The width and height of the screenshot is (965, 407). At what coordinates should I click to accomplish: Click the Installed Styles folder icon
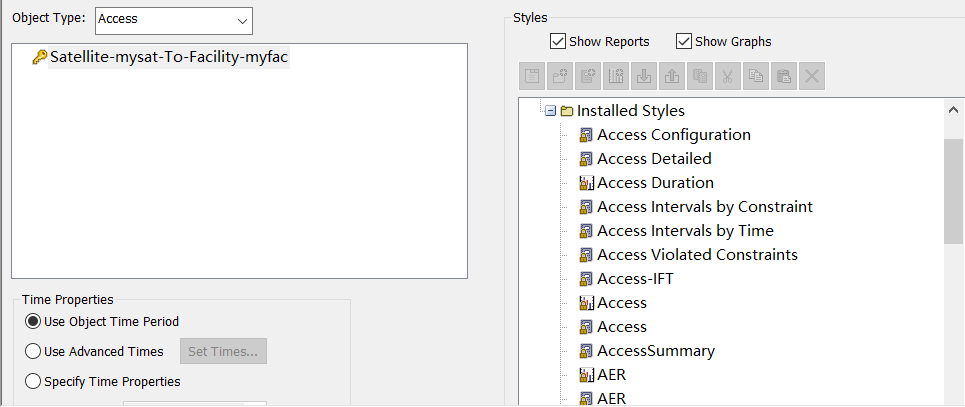click(567, 111)
